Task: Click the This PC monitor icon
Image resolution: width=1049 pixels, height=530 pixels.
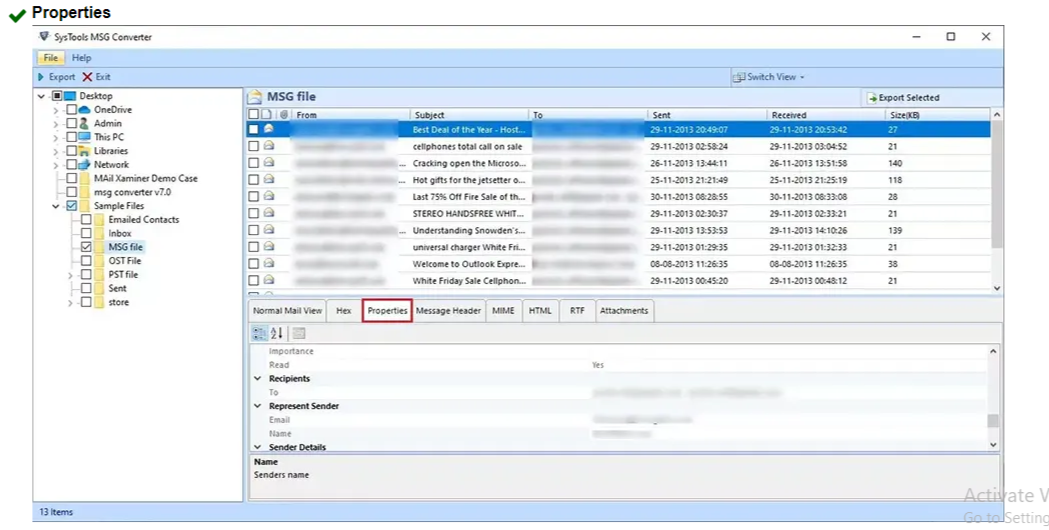Action: tap(84, 137)
